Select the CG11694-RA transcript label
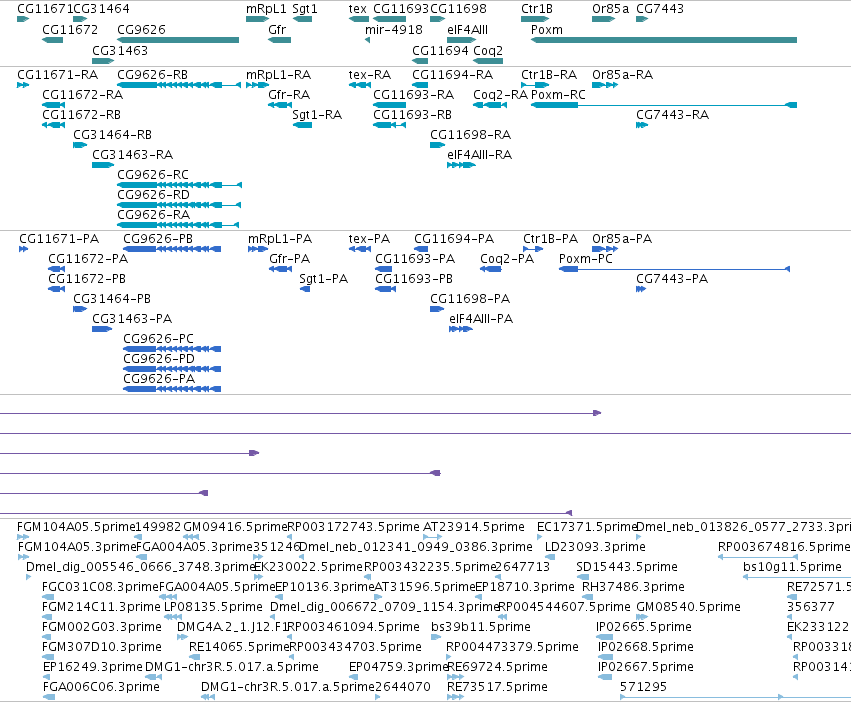The height and width of the screenshot is (702, 851). point(453,74)
